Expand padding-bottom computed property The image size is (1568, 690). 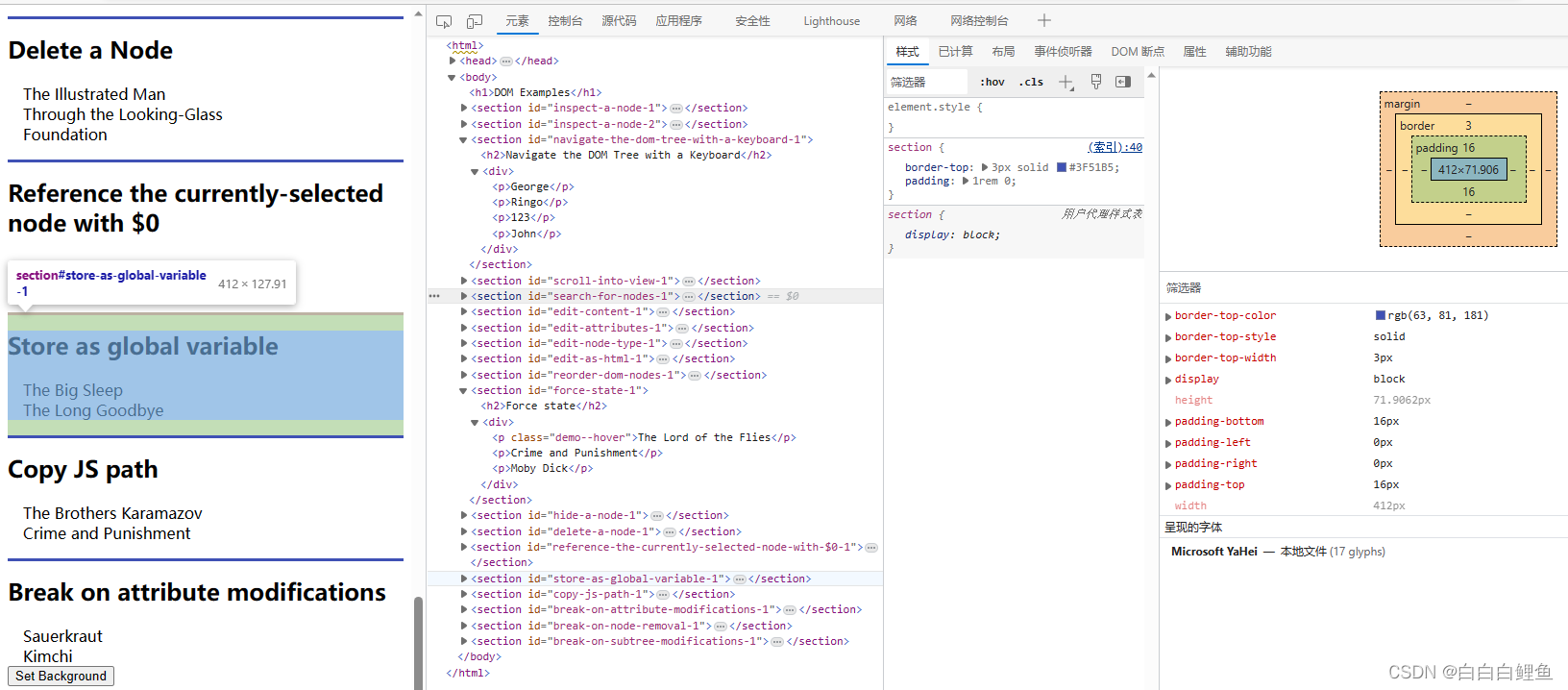point(1168,422)
